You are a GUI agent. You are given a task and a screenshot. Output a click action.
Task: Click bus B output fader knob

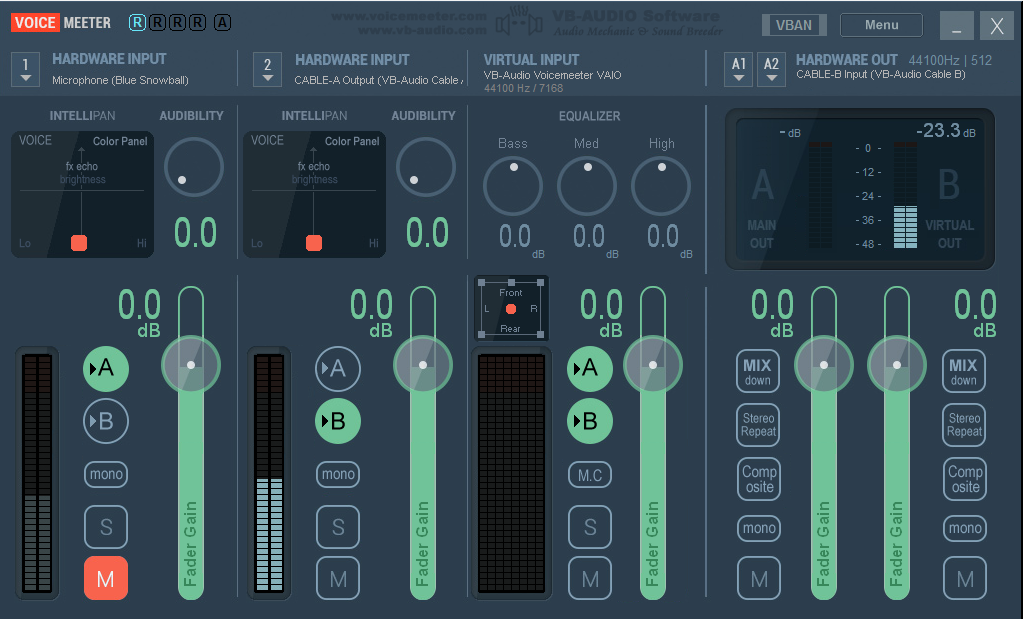click(897, 365)
